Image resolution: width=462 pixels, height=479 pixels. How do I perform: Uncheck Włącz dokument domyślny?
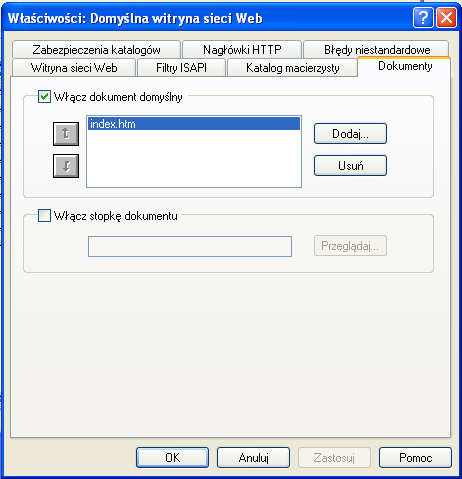click(44, 97)
